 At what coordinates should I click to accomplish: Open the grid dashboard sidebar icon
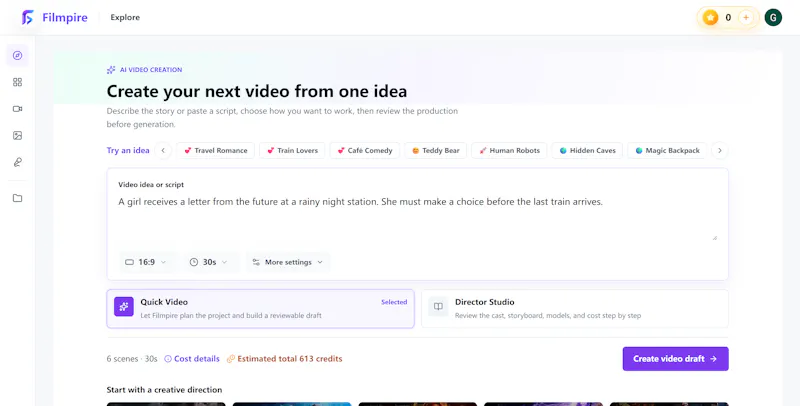point(17,82)
